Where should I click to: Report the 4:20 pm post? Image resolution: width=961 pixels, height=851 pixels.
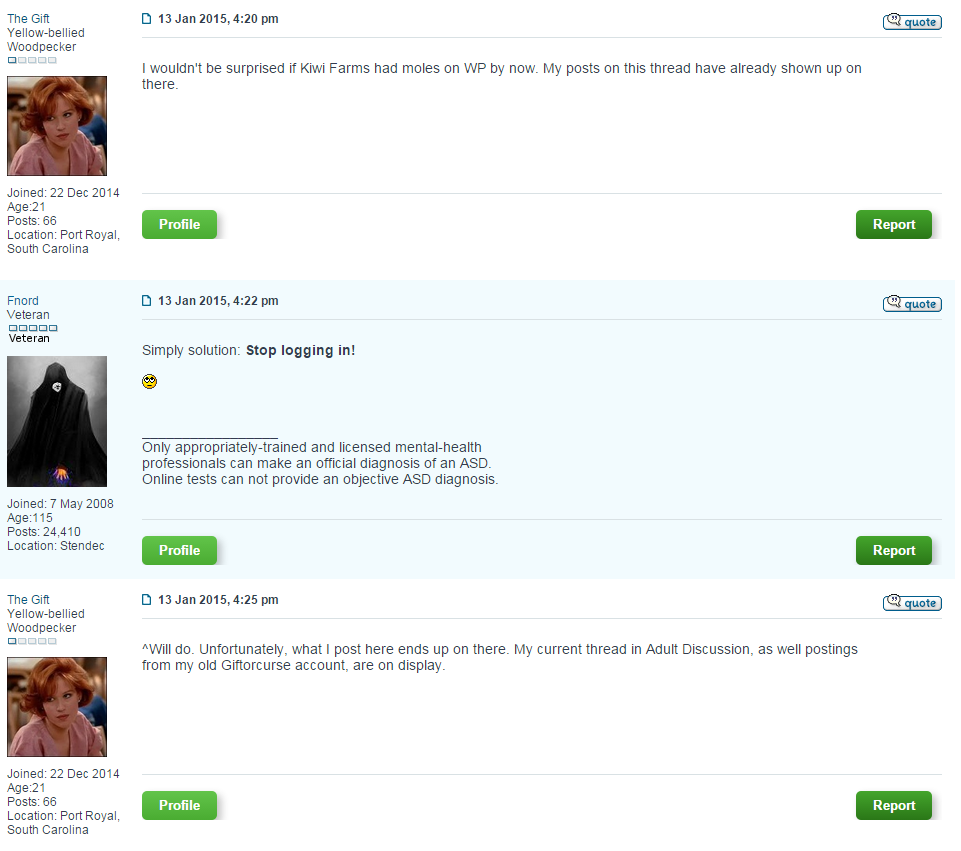[x=894, y=224]
